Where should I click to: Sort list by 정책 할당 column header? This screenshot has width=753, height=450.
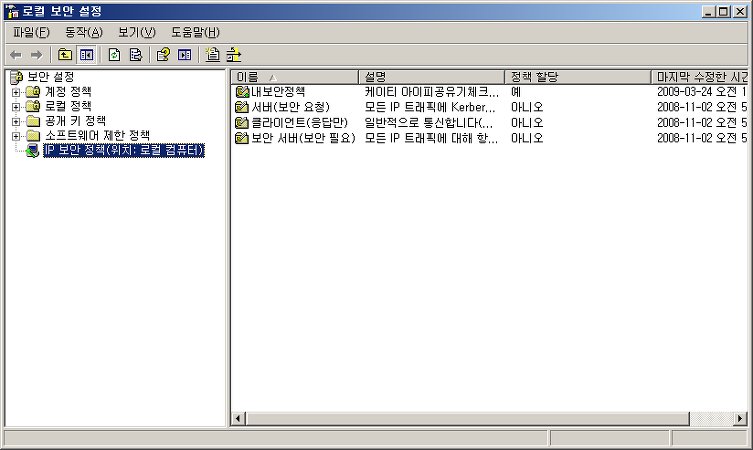578,77
